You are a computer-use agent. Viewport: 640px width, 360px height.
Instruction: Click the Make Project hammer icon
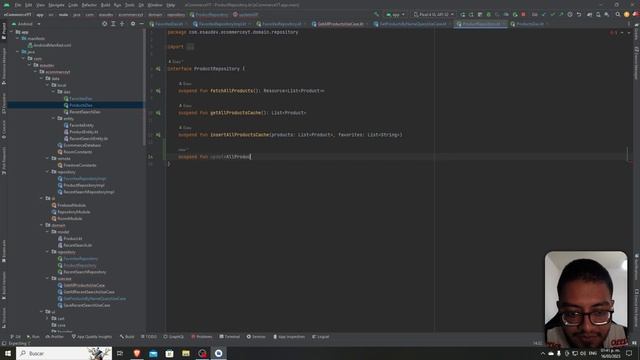376,14
